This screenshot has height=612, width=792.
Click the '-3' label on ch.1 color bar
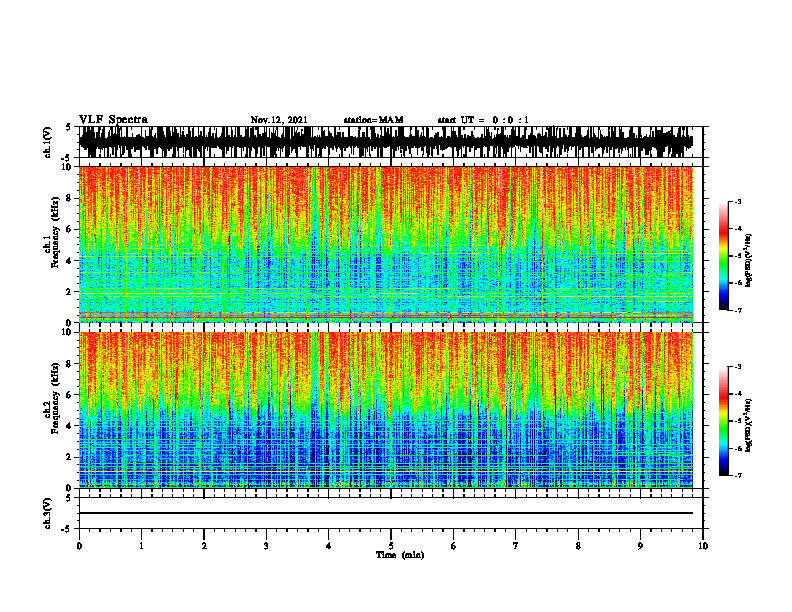738,202
